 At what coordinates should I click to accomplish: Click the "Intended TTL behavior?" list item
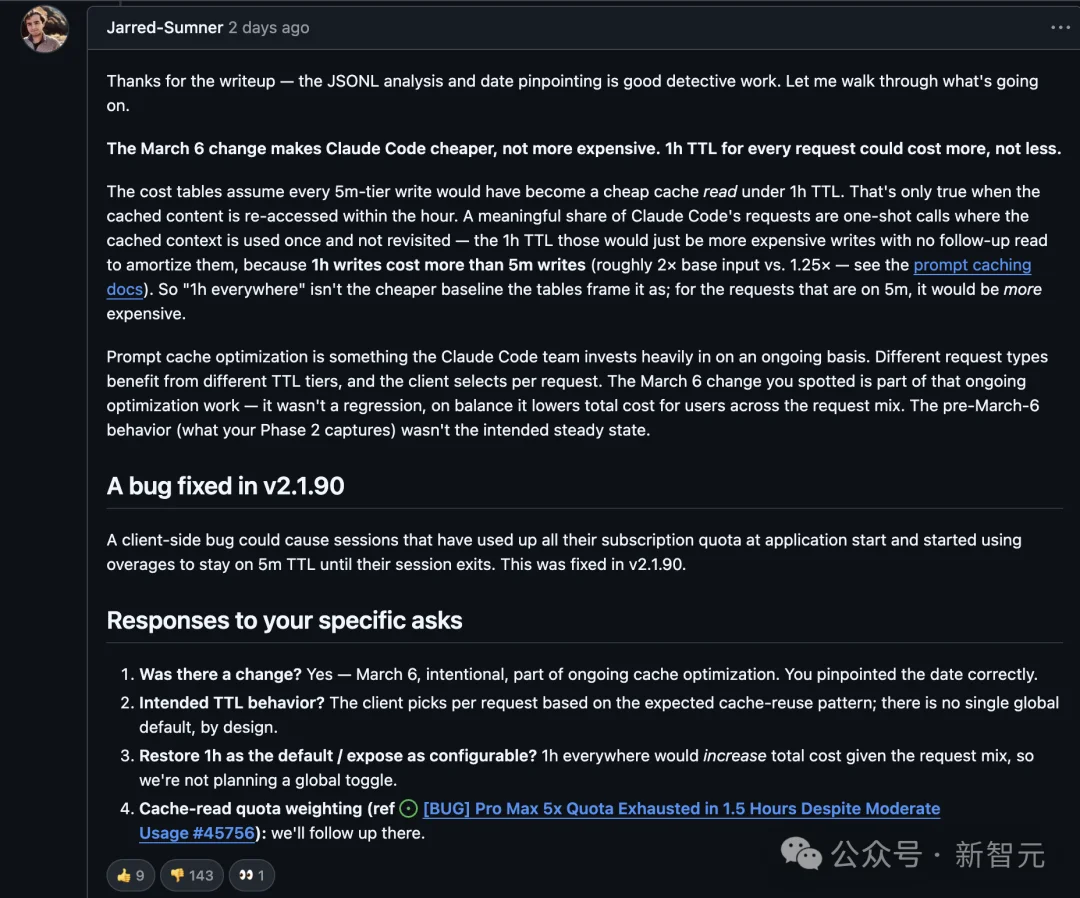tap(232, 703)
